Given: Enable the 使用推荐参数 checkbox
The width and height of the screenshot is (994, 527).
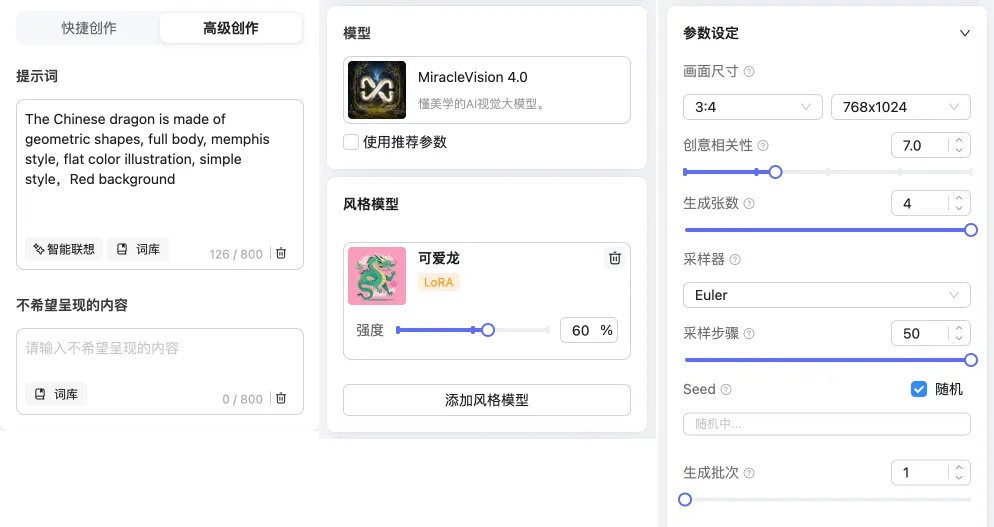Looking at the screenshot, I should point(351,142).
